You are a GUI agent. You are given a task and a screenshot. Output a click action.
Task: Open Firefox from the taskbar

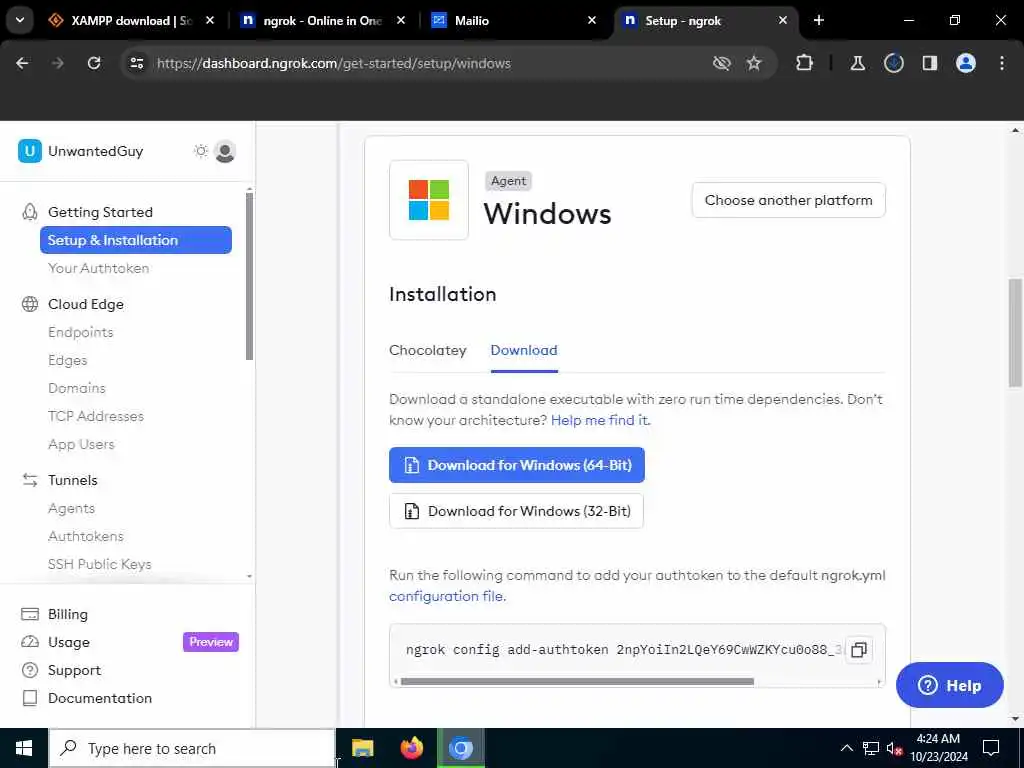(411, 748)
